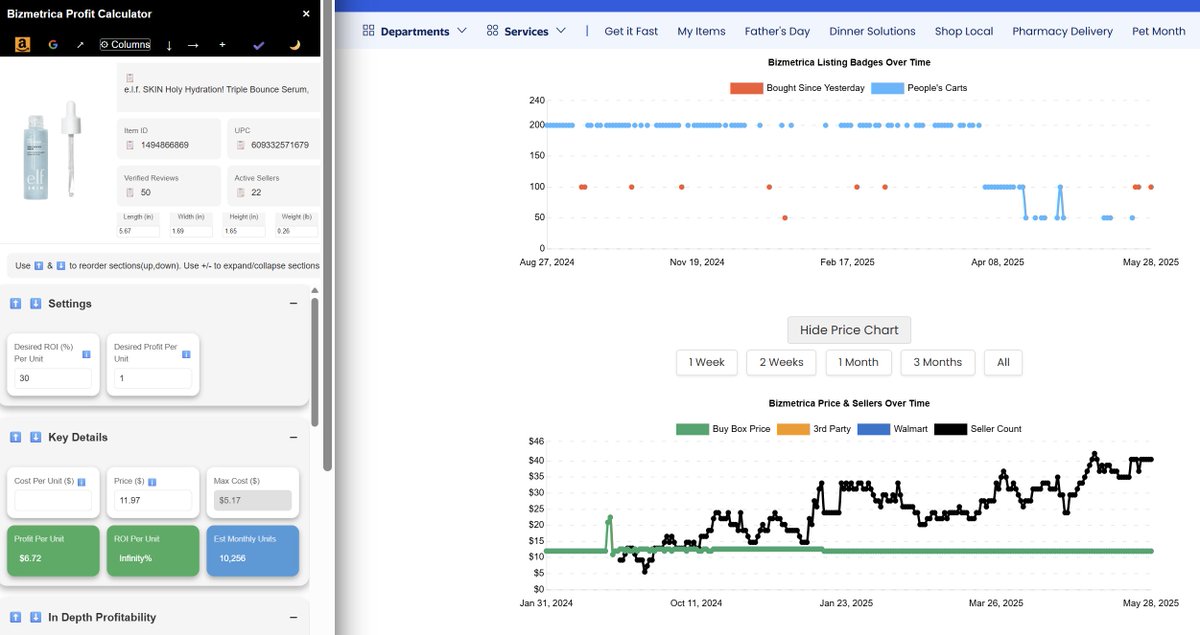The image size is (1200, 635).
Task: Open the Departments dropdown
Action: pyautogui.click(x=414, y=30)
